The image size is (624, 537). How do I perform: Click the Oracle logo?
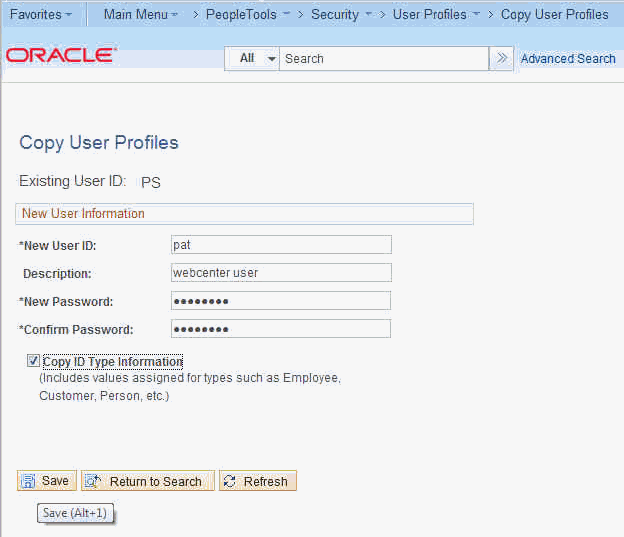pos(60,56)
